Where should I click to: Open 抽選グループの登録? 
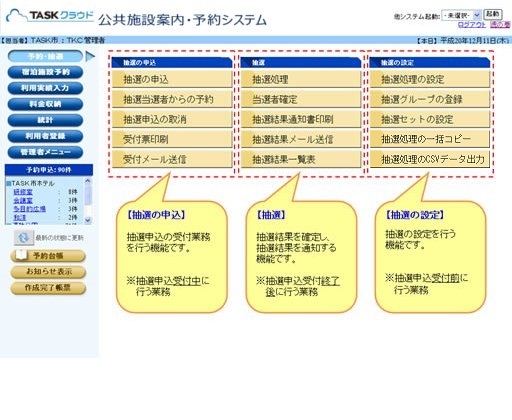[430, 99]
